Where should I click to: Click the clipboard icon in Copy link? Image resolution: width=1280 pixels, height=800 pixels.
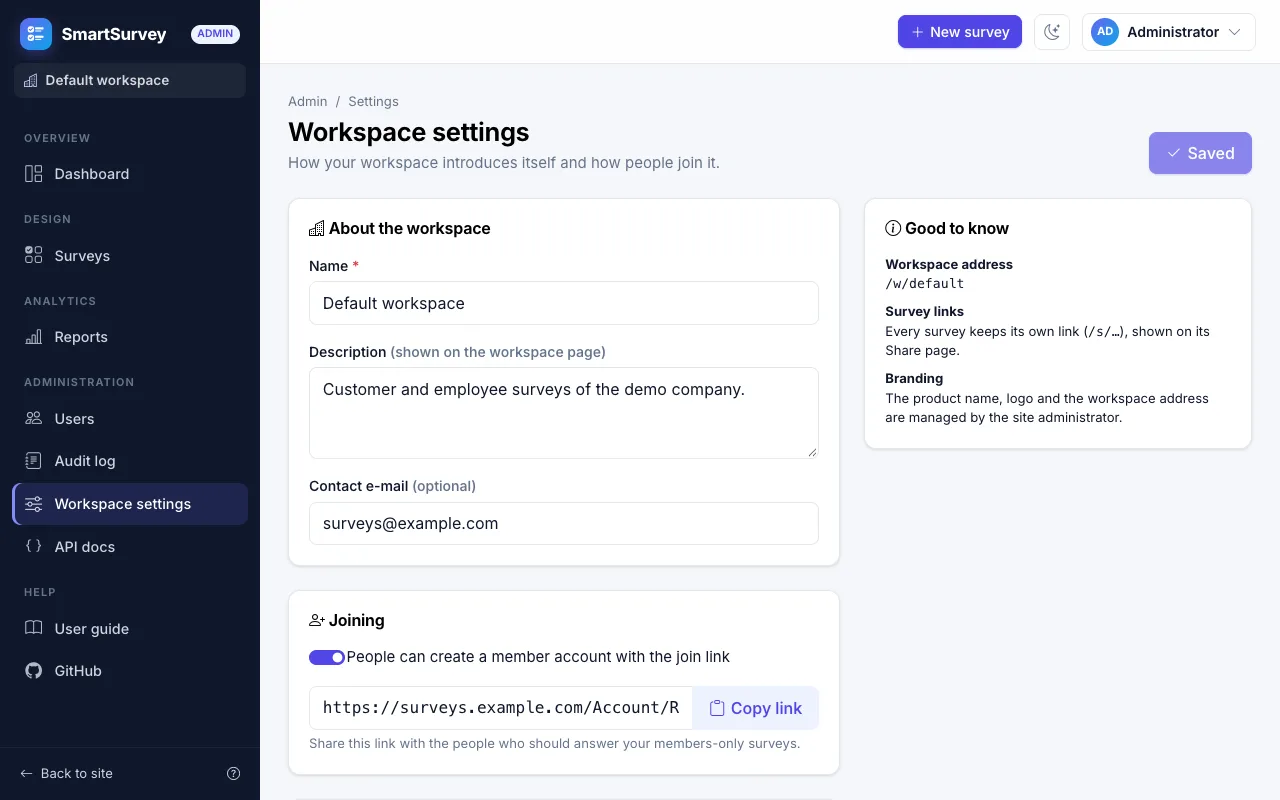coord(717,708)
